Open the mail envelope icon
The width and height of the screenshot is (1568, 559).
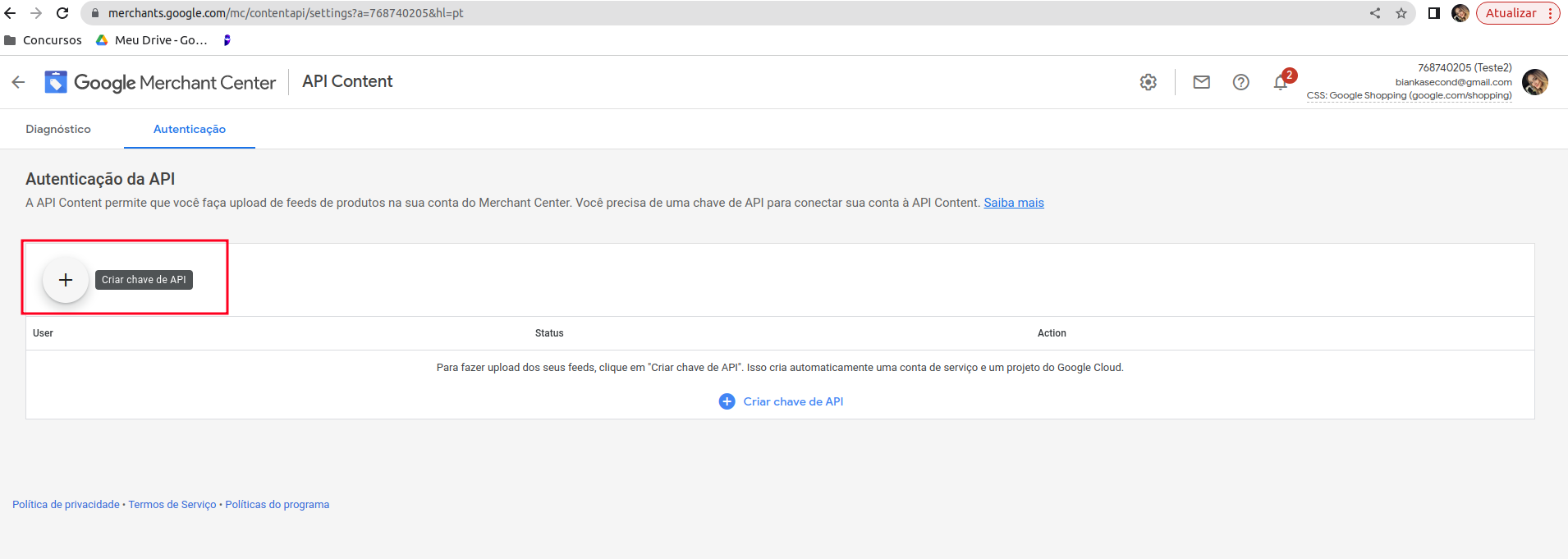[1202, 82]
